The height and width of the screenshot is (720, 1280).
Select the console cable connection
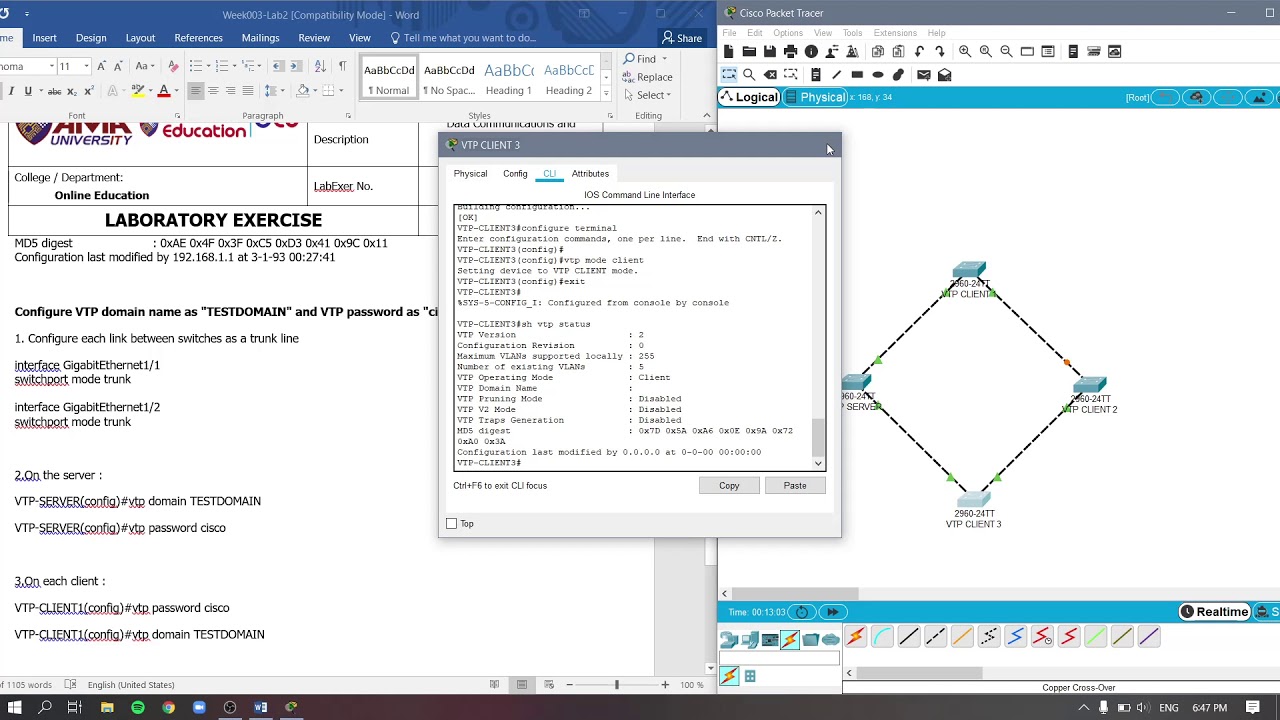[x=882, y=637]
